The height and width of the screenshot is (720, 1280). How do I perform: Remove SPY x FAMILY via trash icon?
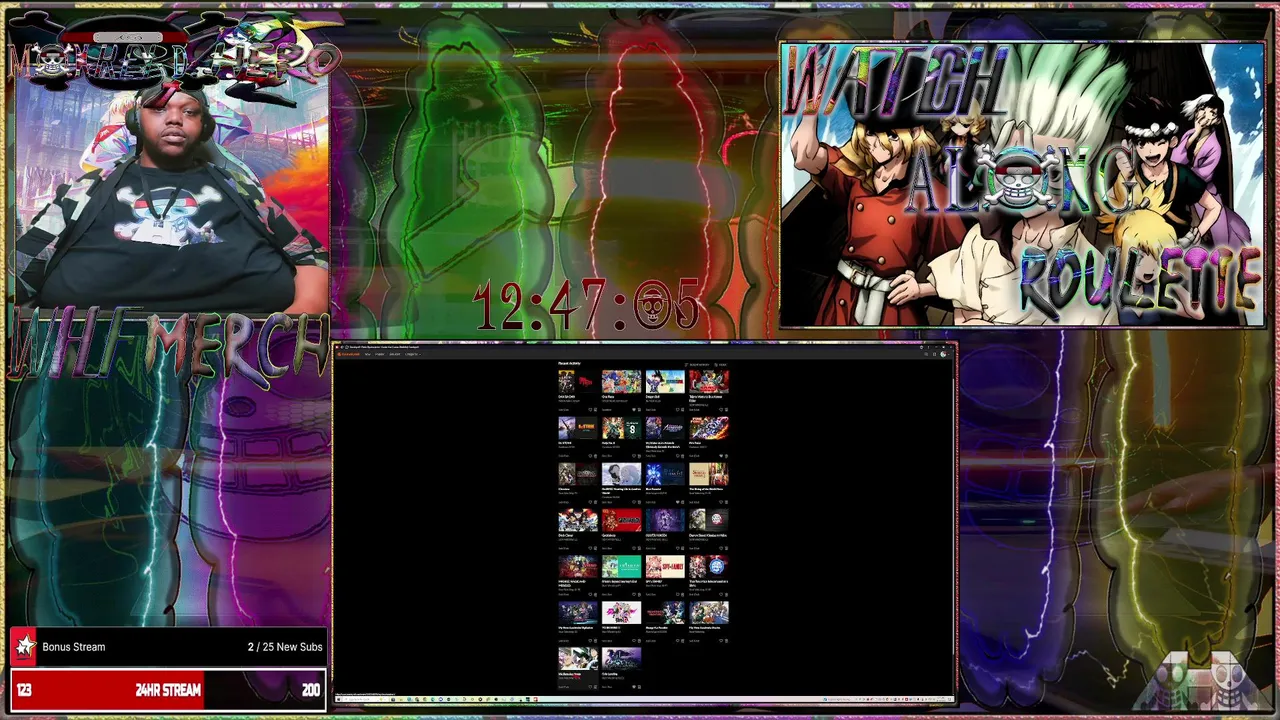coord(682,595)
